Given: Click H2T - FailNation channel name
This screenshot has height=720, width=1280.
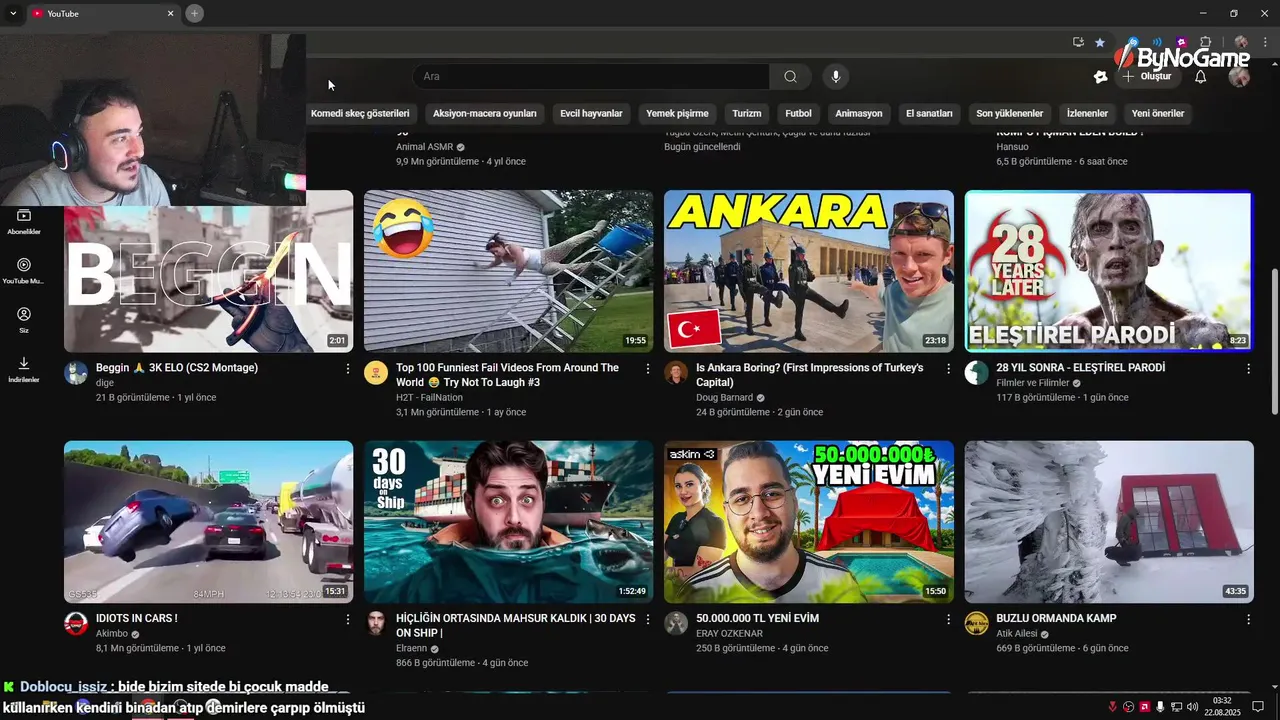Looking at the screenshot, I should (429, 397).
